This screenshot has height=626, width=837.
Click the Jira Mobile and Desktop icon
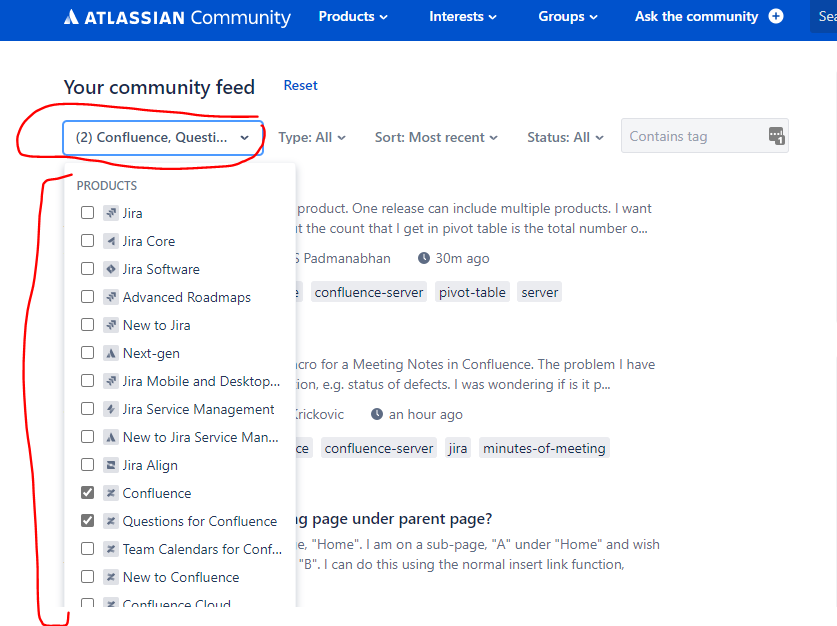click(x=110, y=381)
